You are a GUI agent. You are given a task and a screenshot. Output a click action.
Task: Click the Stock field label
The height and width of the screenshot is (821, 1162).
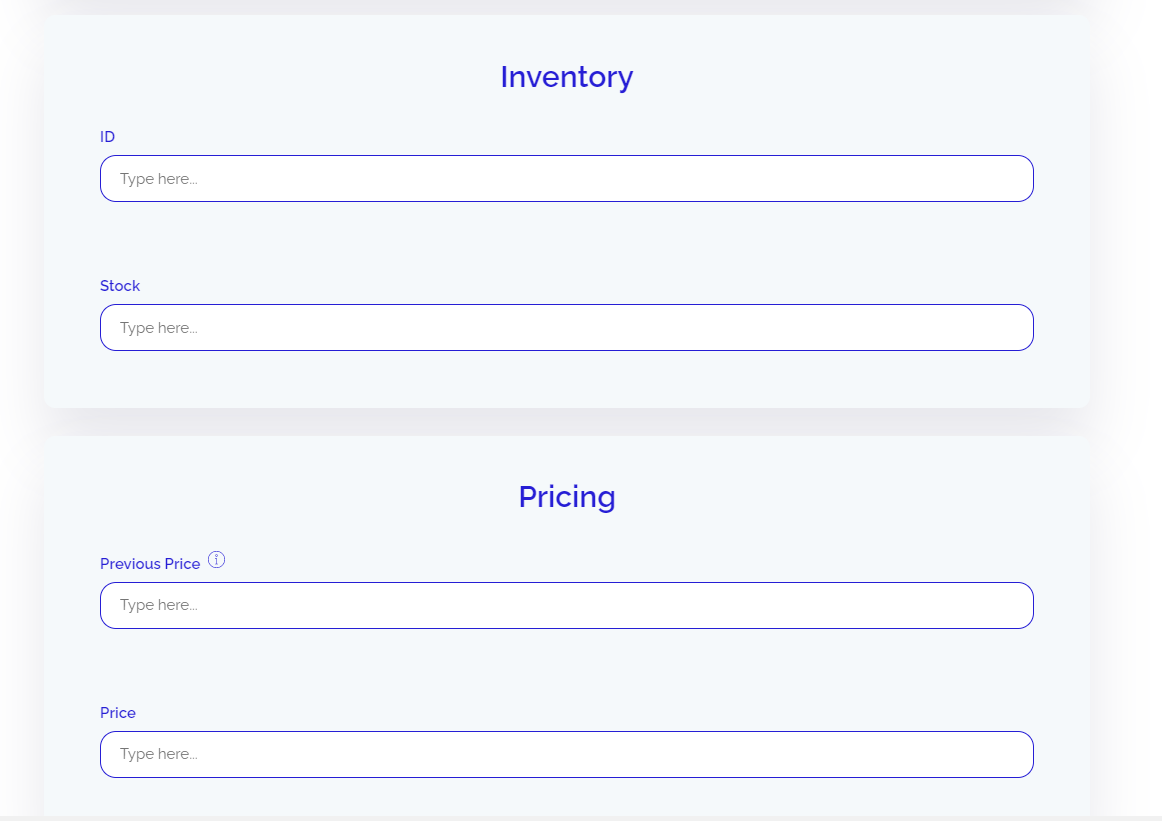pos(120,286)
